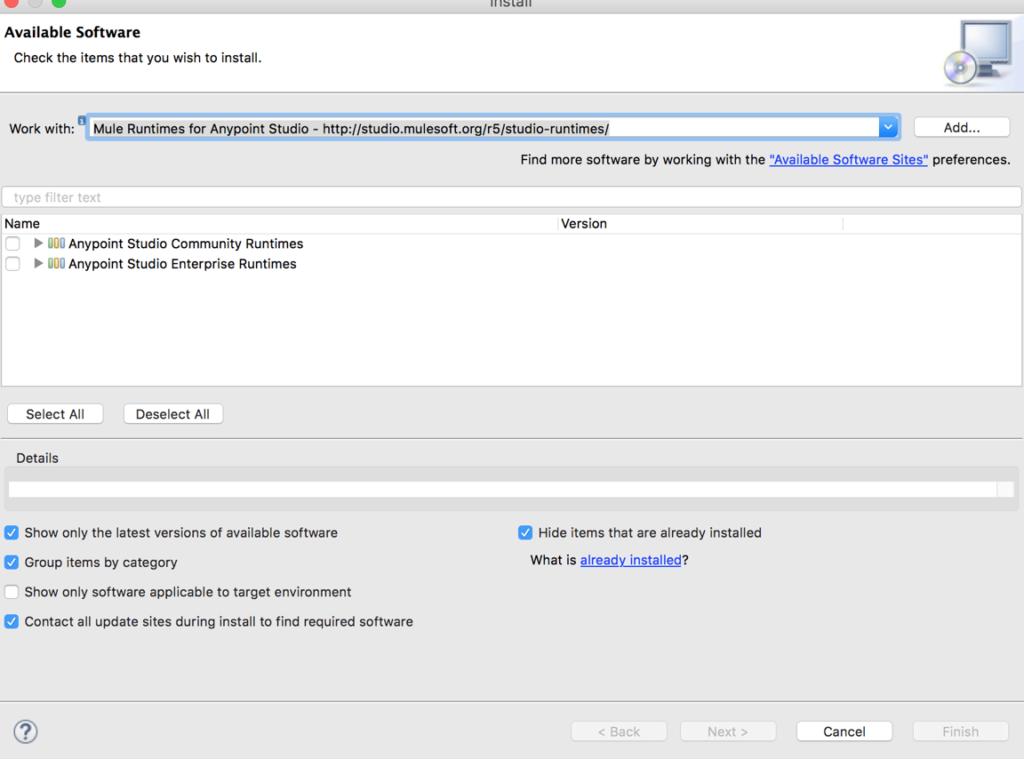The height and width of the screenshot is (759, 1024).
Task: Click the Version column header
Action: tap(700, 224)
